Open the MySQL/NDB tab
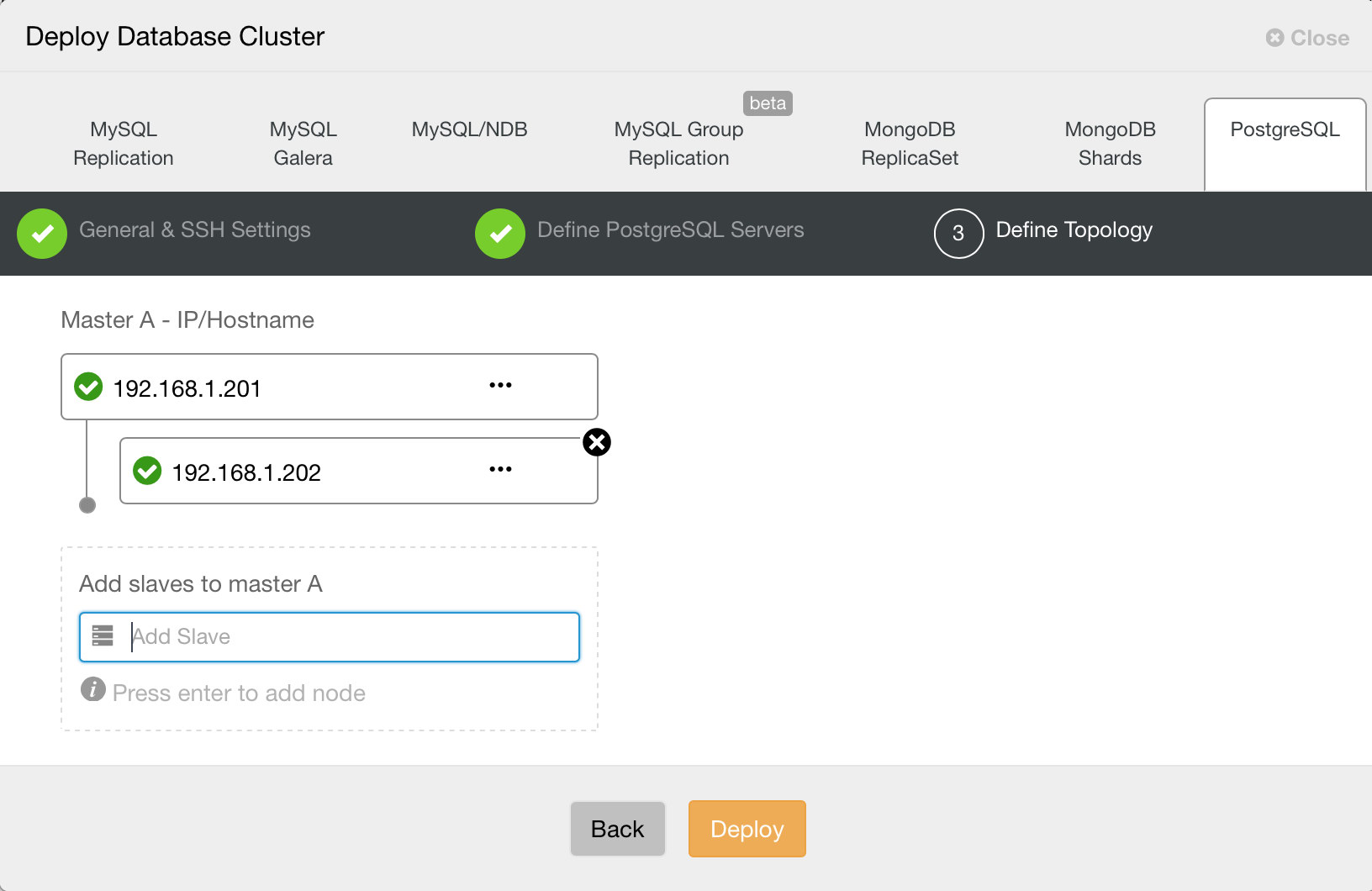Image resolution: width=1372 pixels, height=891 pixels. pos(469,129)
